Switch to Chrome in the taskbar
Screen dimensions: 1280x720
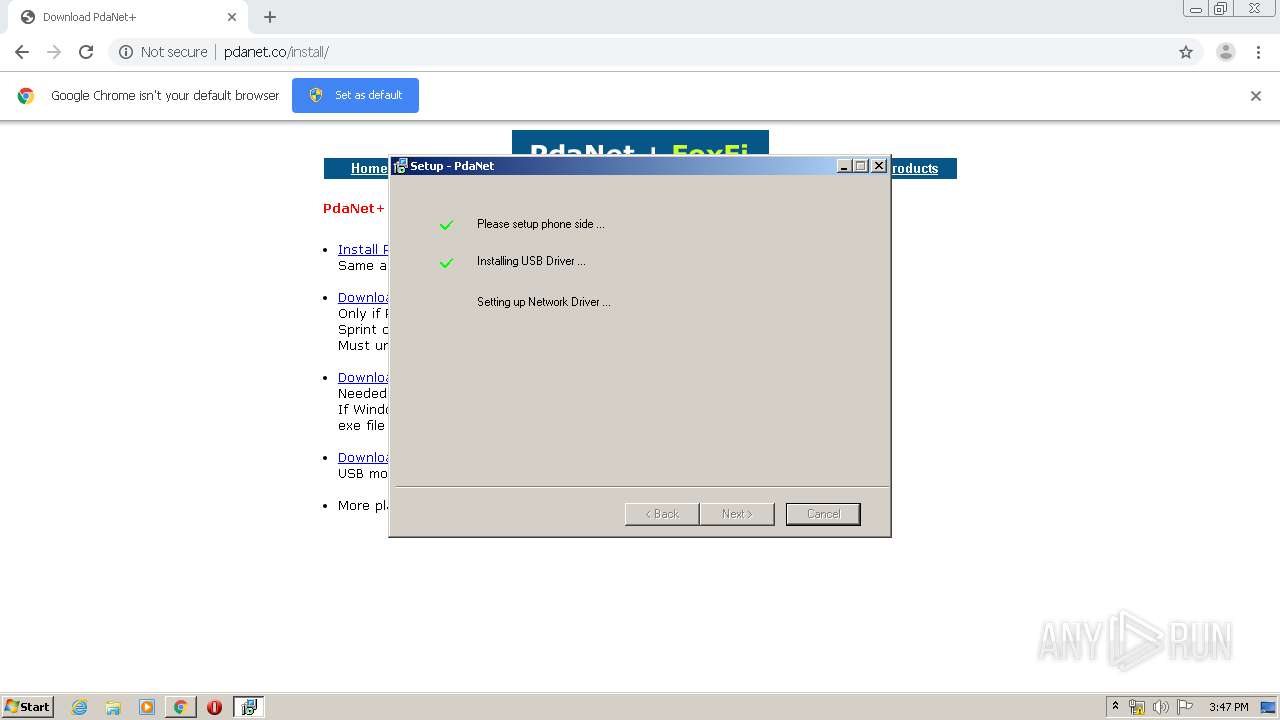pyautogui.click(x=181, y=707)
